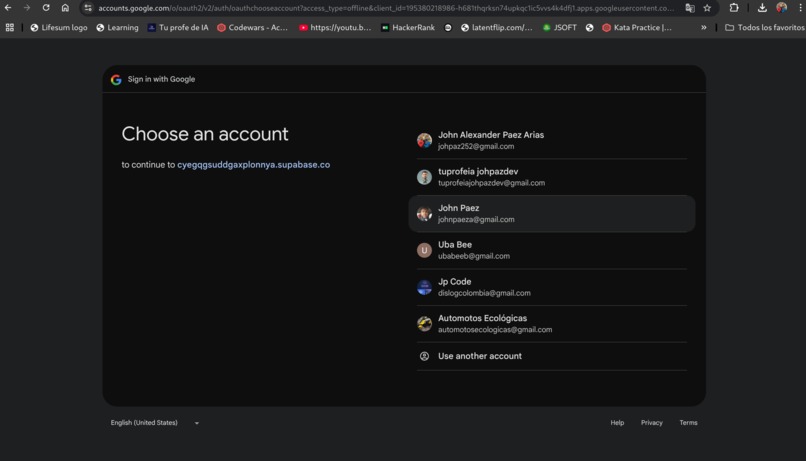Open the Codewars bookmark
Image resolution: width=806 pixels, height=461 pixels.
click(252, 28)
